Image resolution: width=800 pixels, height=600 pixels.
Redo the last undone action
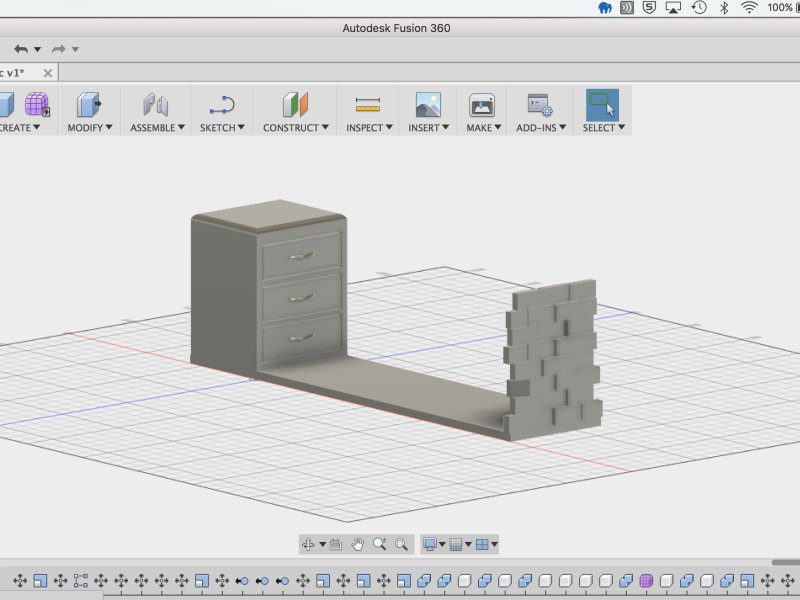pos(59,49)
